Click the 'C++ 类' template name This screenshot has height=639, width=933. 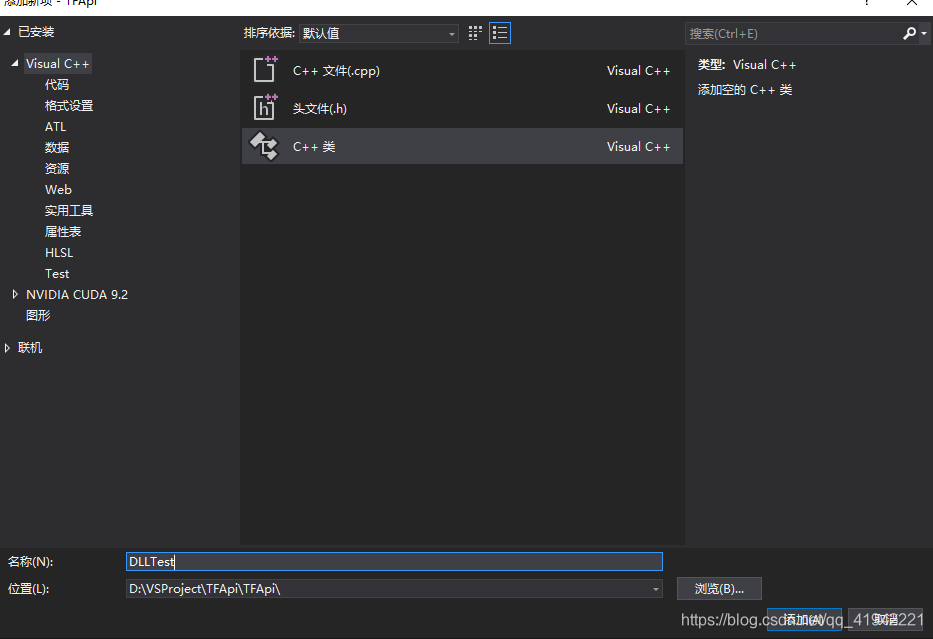(314, 147)
